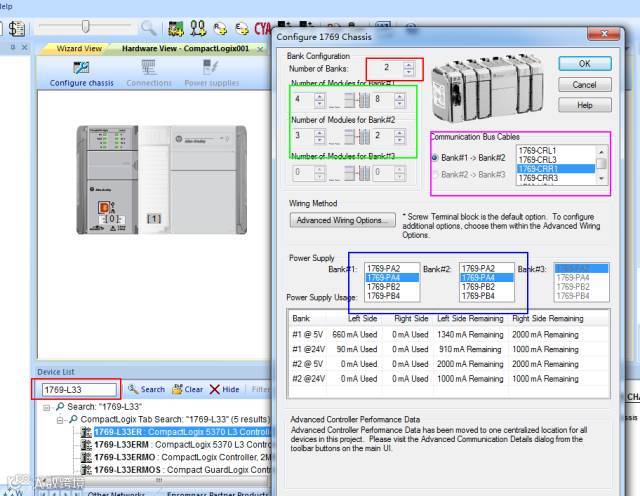Increase Bank#1 left modules count
Screen dimensions: 640x496
coord(320,96)
